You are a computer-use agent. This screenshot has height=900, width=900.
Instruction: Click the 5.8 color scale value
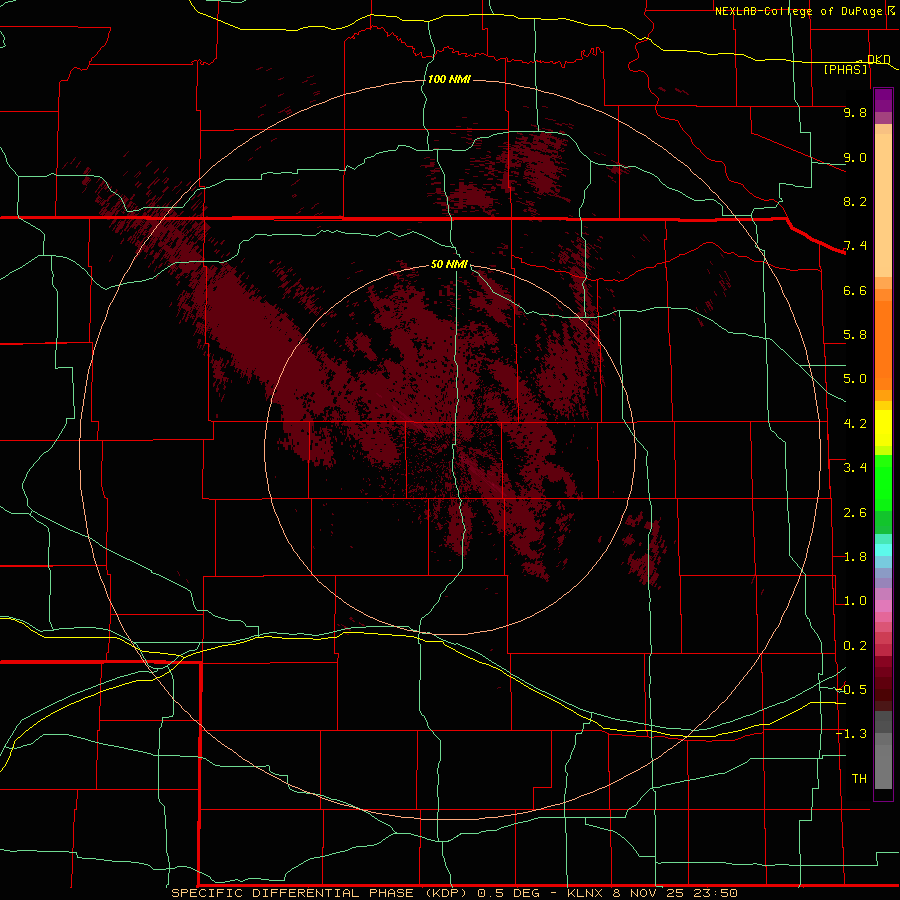(x=855, y=335)
